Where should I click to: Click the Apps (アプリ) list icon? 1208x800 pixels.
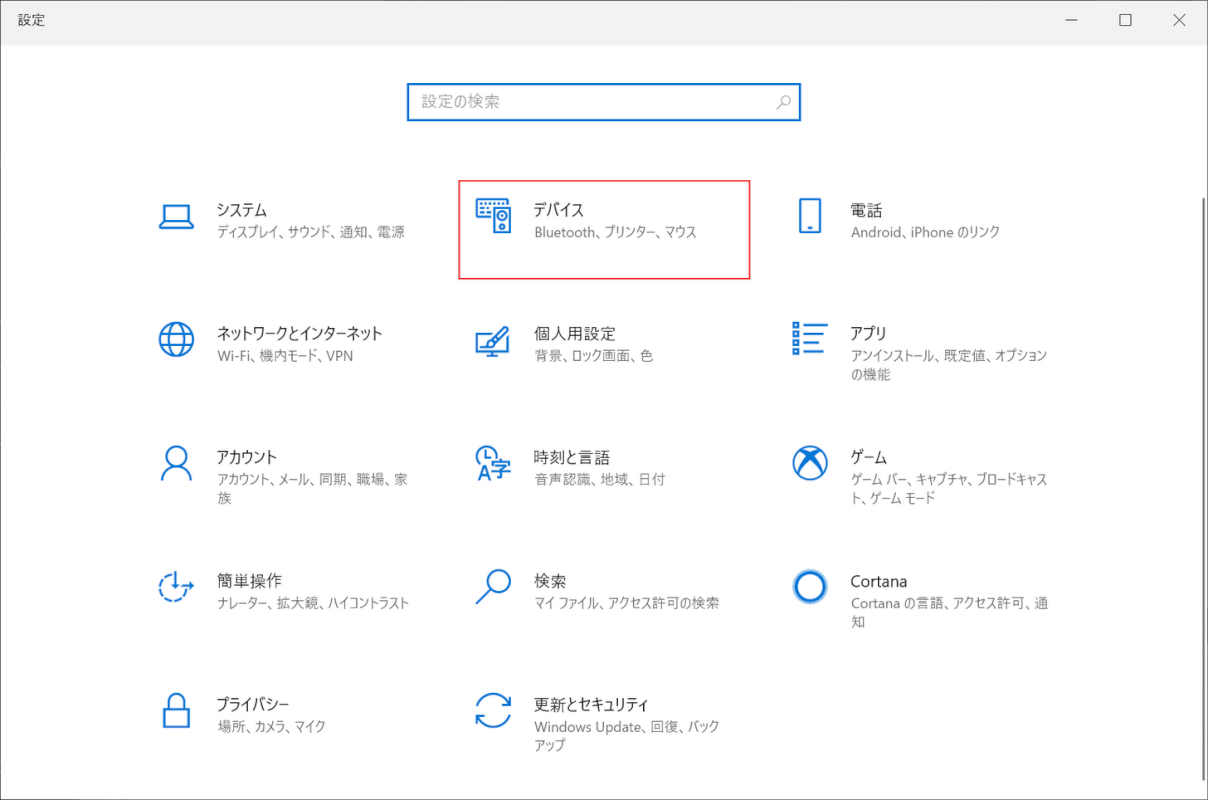[809, 339]
